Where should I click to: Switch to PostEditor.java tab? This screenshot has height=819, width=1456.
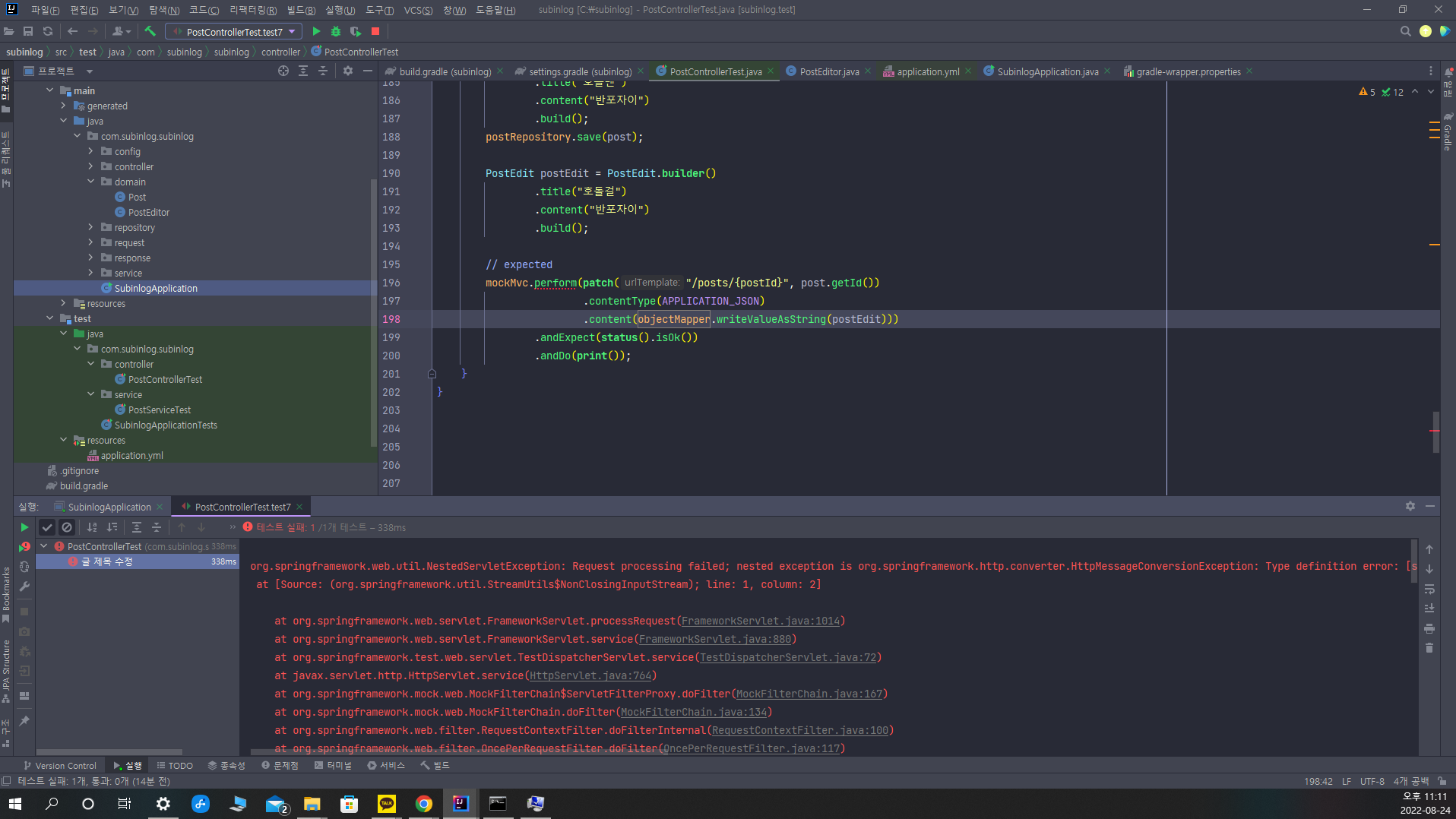[829, 71]
